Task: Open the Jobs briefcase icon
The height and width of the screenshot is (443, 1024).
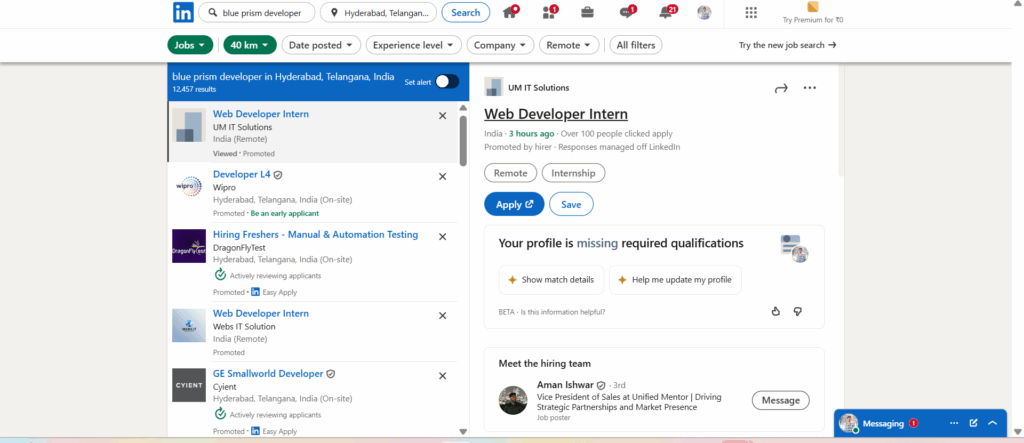Action: click(587, 12)
